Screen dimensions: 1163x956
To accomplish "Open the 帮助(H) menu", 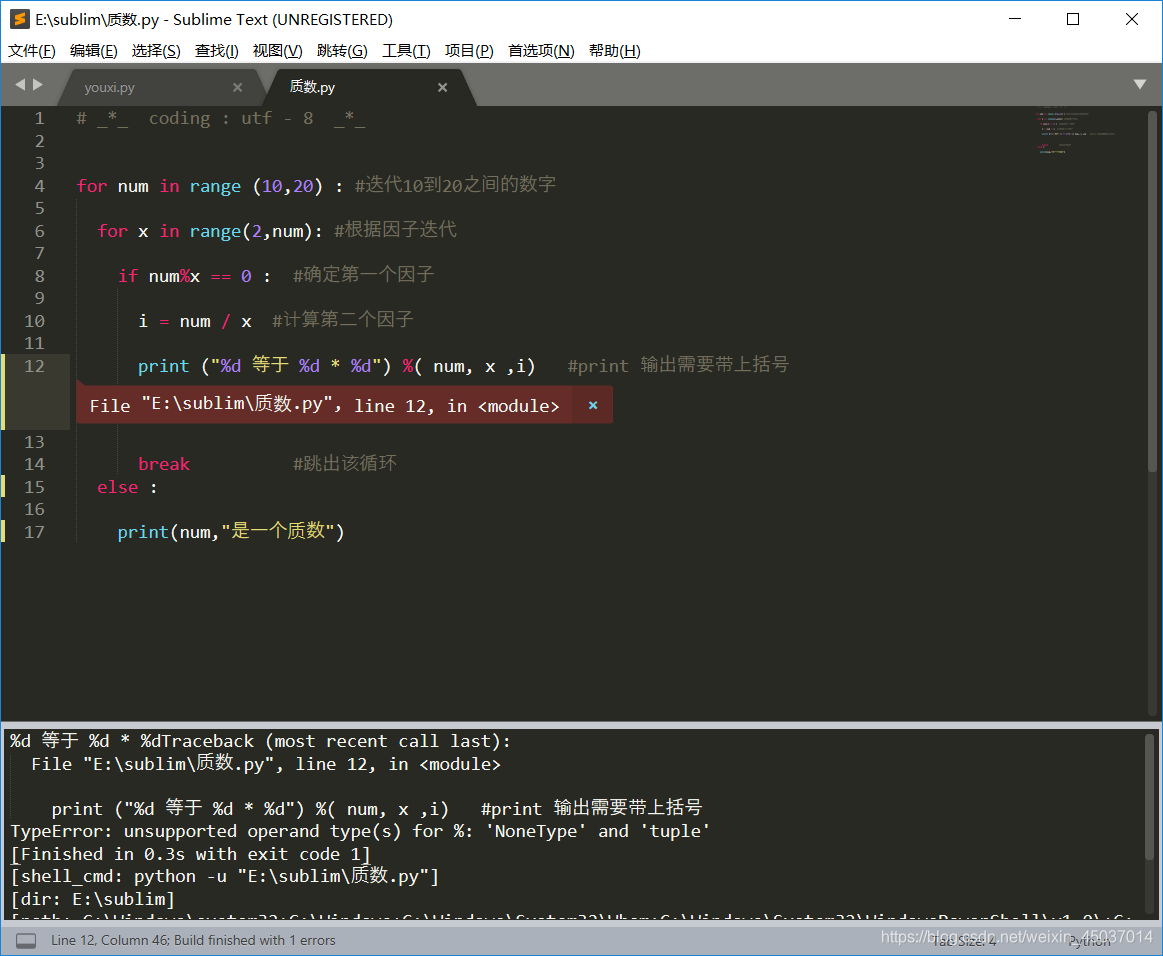I will click(x=614, y=50).
